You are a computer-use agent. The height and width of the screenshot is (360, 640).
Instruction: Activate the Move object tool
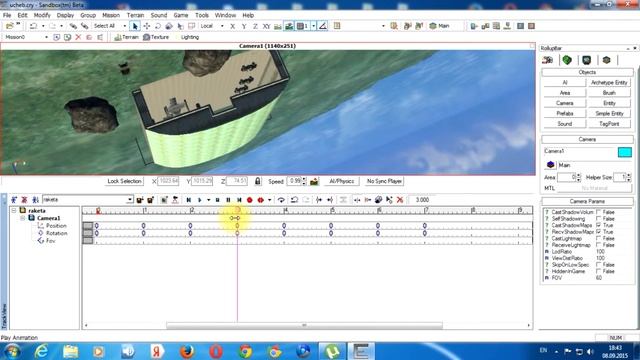[x=147, y=26]
